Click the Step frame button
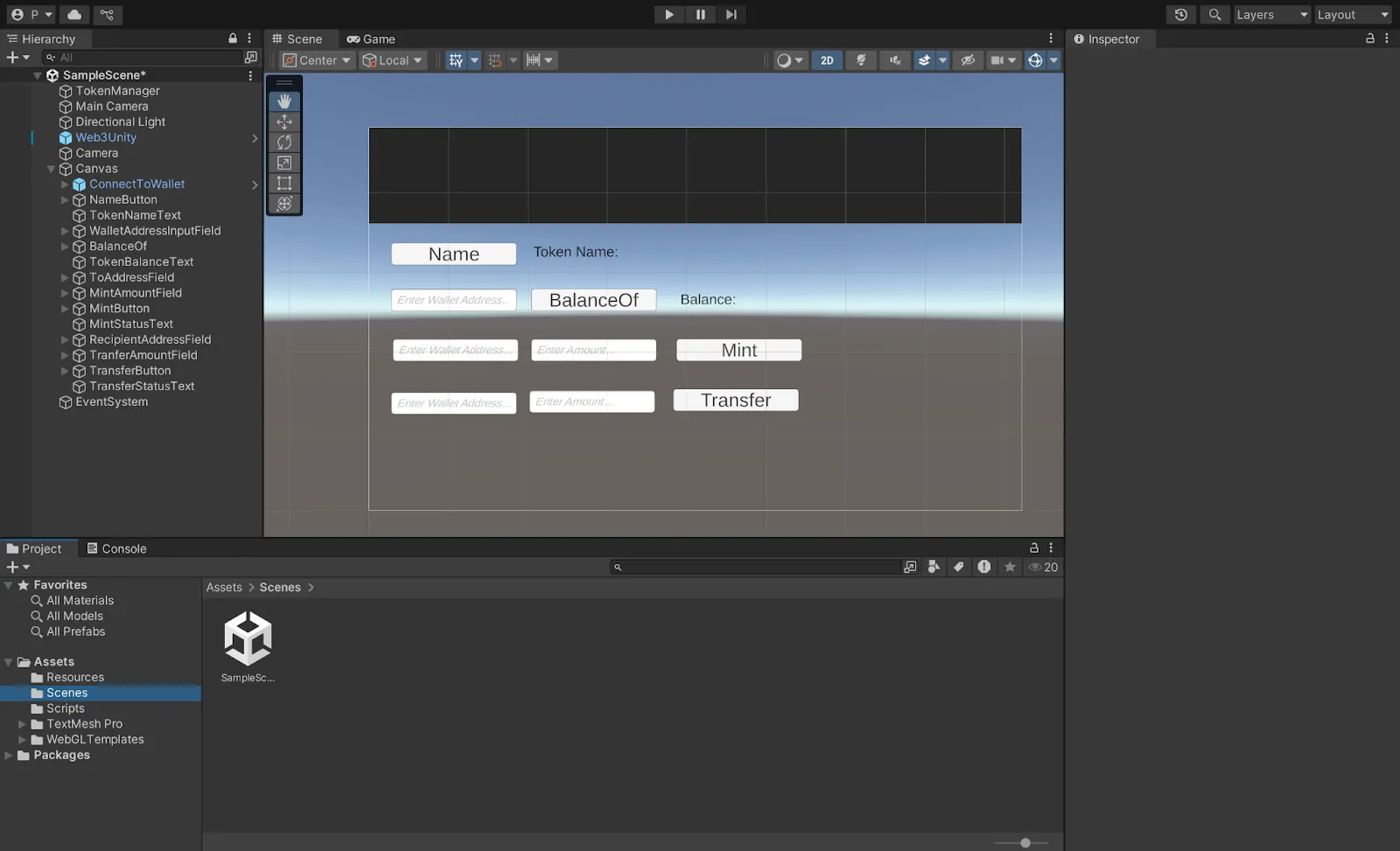The width and height of the screenshot is (1400, 851). tap(731, 15)
